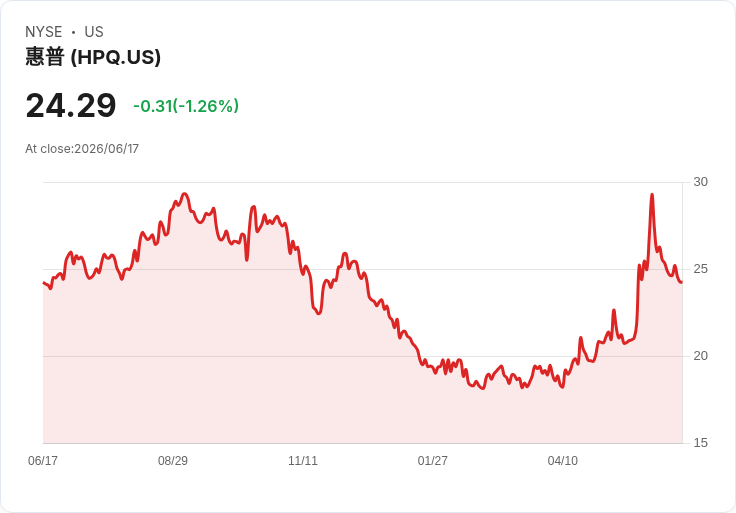This screenshot has height=513, width=736.
Task: Click the 01/27 date on x-axis
Action: 432,460
